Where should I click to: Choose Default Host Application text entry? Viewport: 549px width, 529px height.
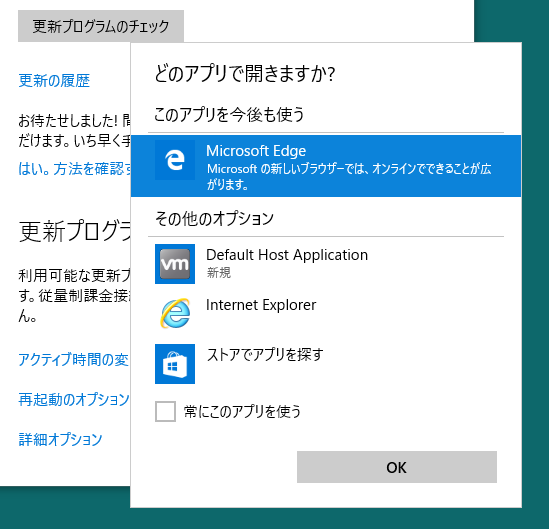[x=287, y=255]
